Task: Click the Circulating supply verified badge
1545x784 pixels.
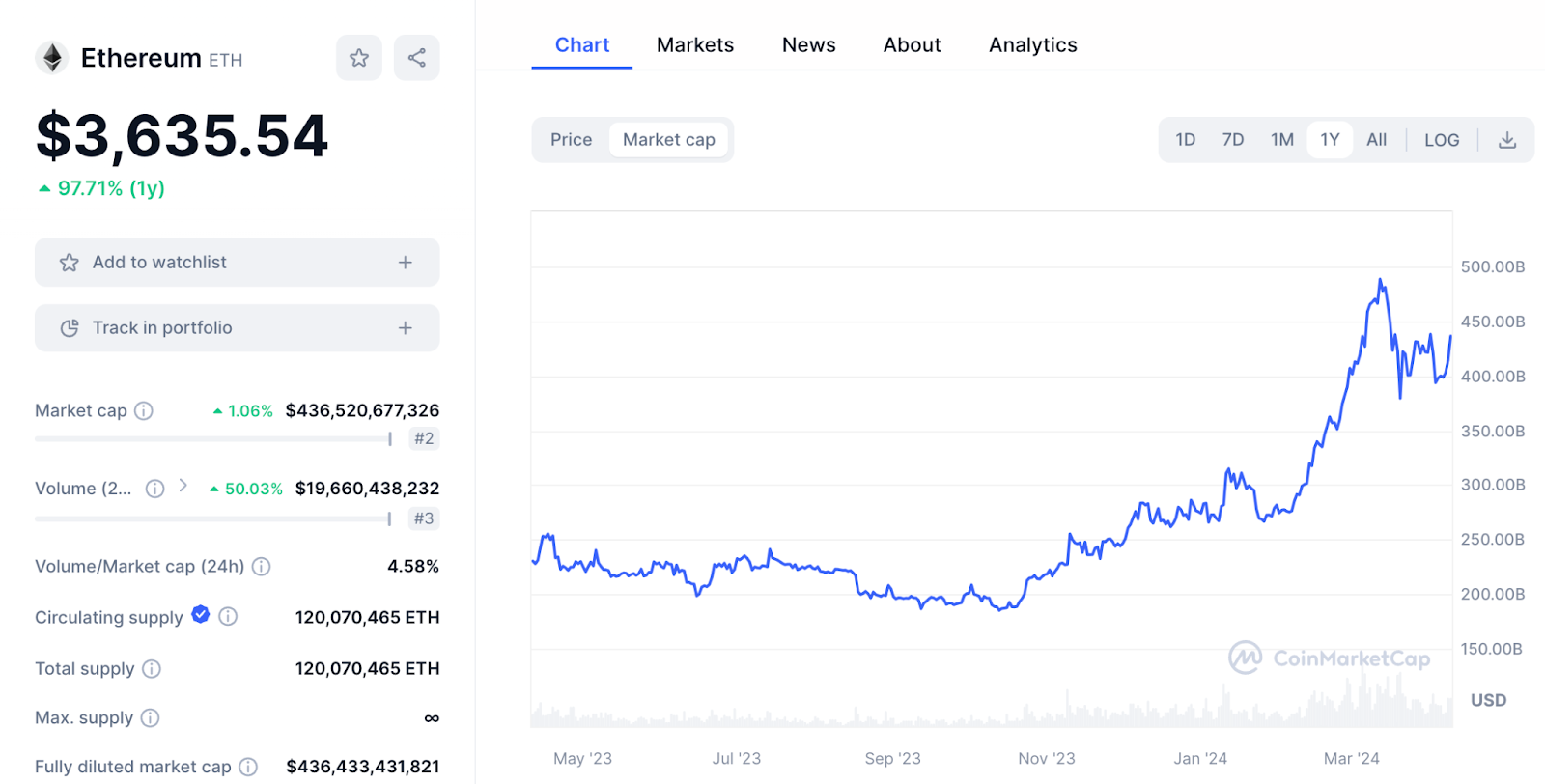Action: 201,614
